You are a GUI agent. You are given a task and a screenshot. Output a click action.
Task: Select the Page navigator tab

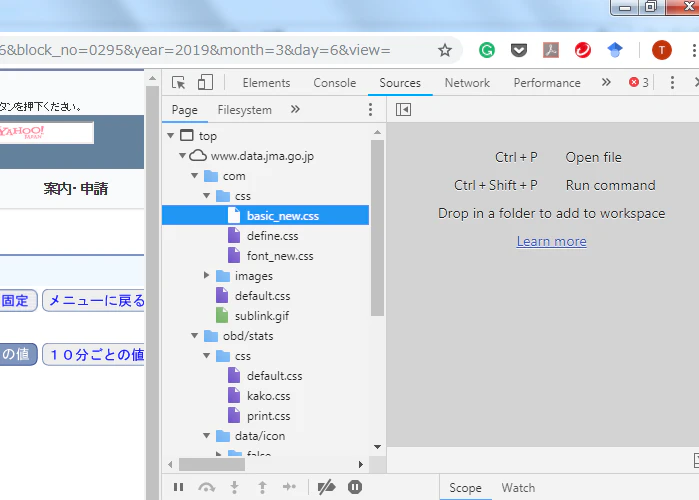[185, 110]
